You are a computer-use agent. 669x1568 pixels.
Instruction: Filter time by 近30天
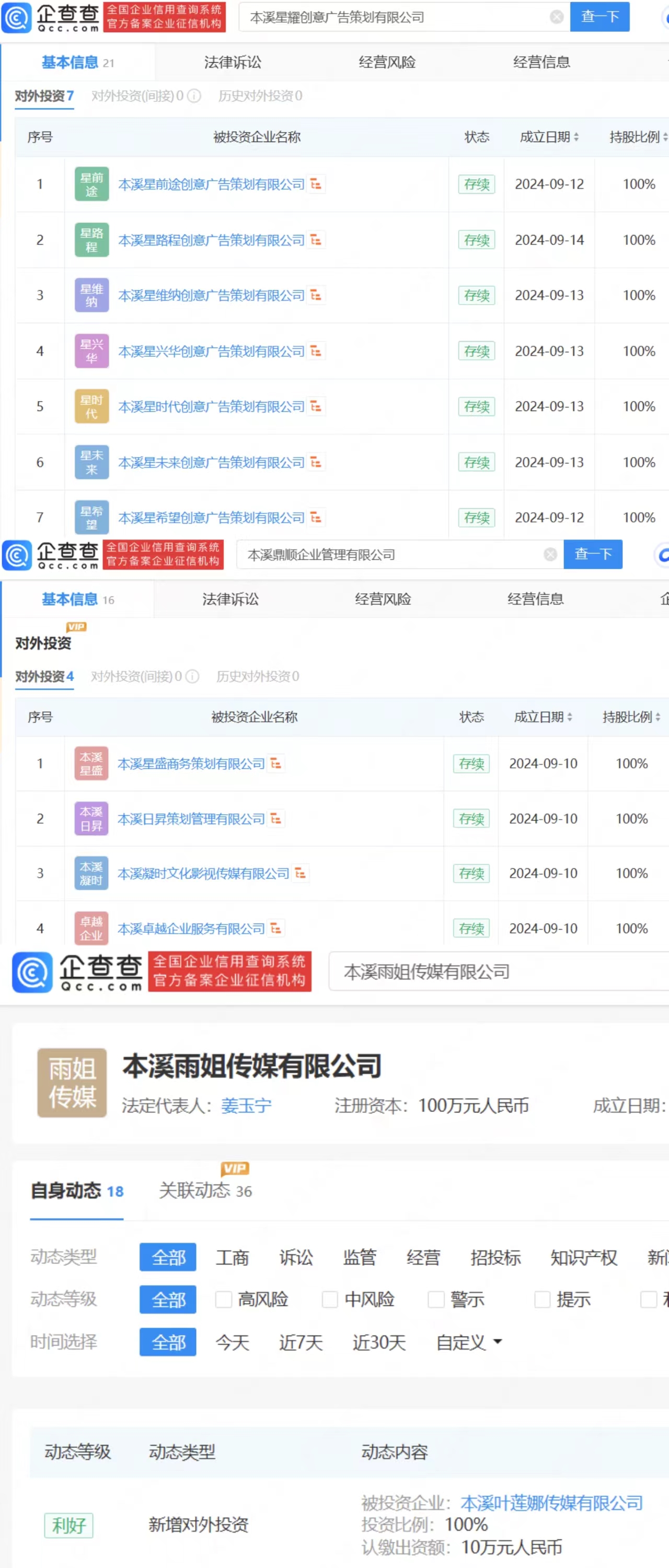(379, 1342)
